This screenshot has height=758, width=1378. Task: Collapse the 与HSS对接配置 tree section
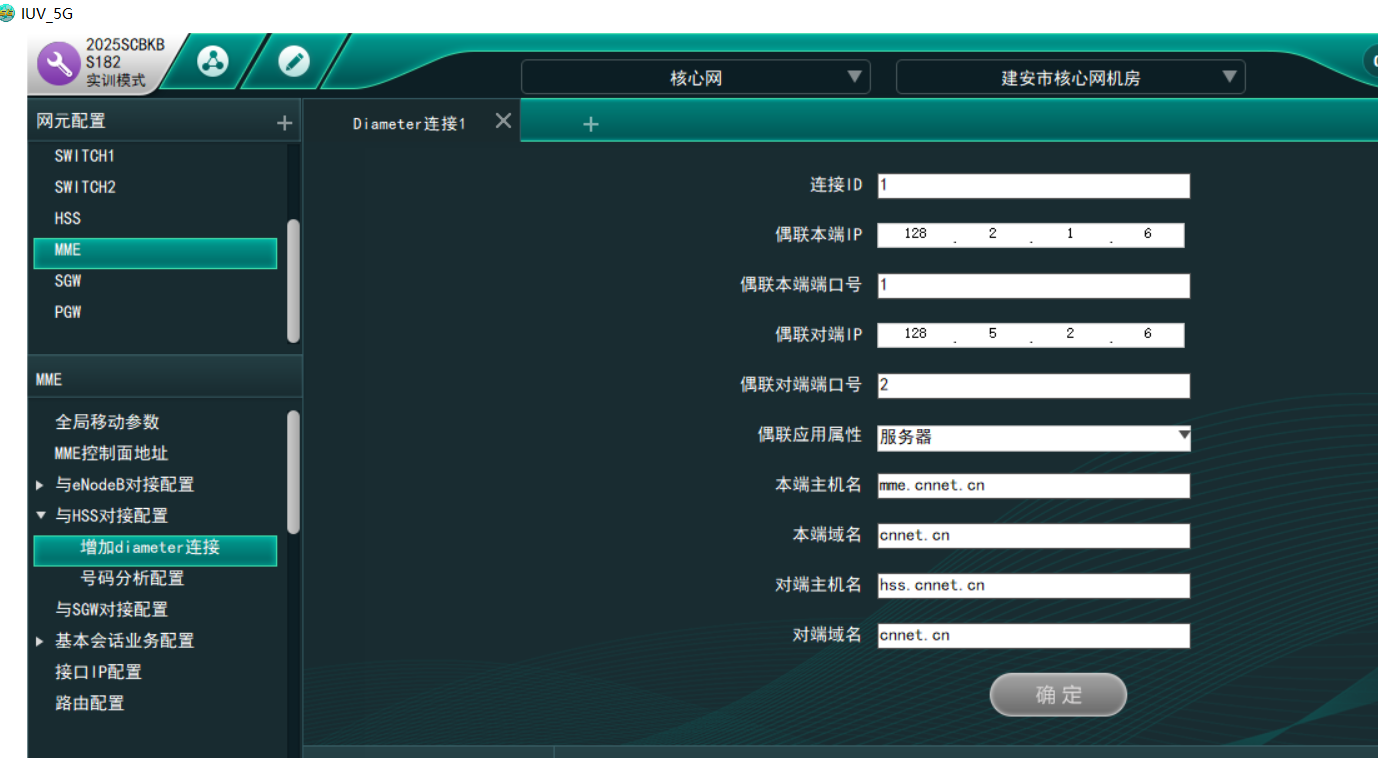40,515
